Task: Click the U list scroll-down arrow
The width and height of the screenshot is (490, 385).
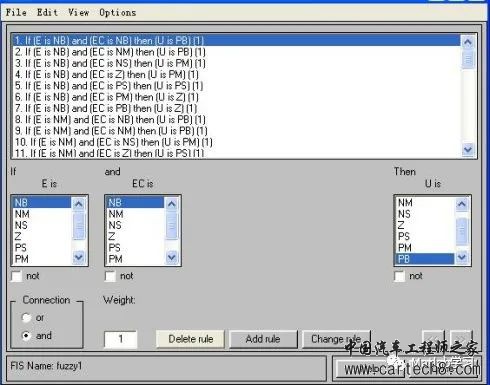Action: pyautogui.click(x=462, y=257)
